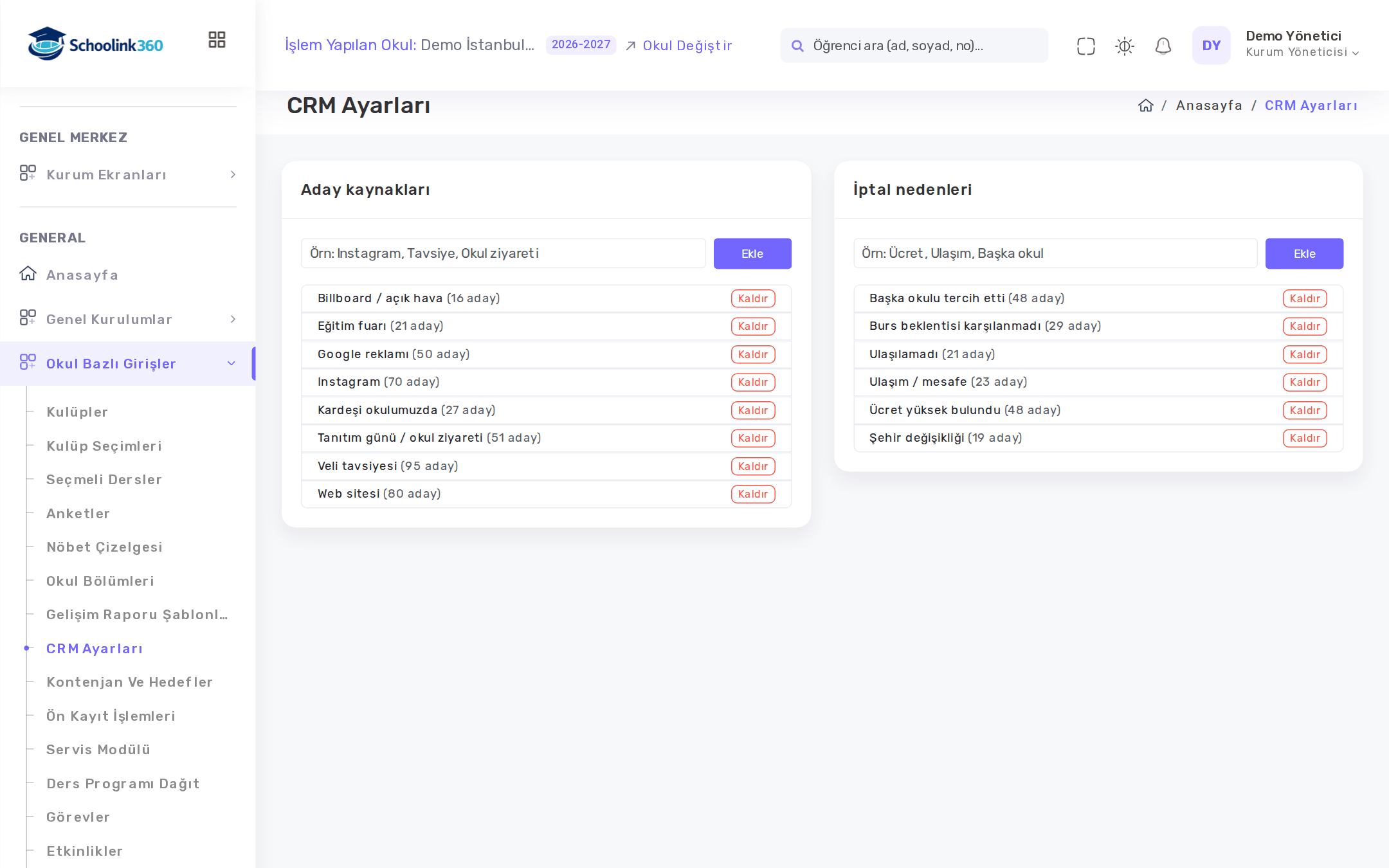The width and height of the screenshot is (1389, 868).
Task: Remove Veli tavsiyesi with Kaldır
Action: [x=753, y=466]
